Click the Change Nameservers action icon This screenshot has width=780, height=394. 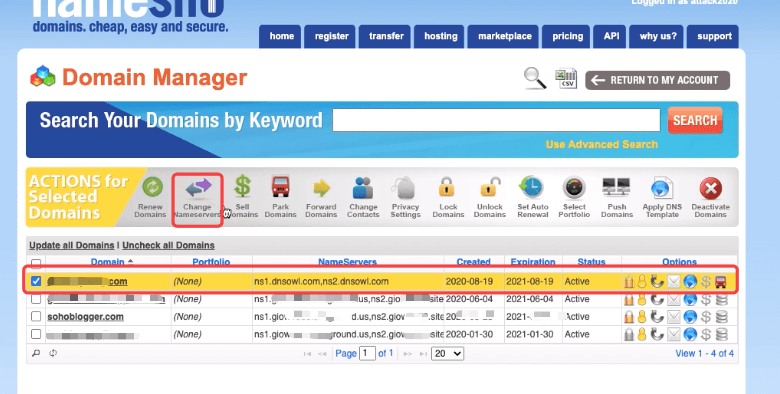tap(198, 189)
